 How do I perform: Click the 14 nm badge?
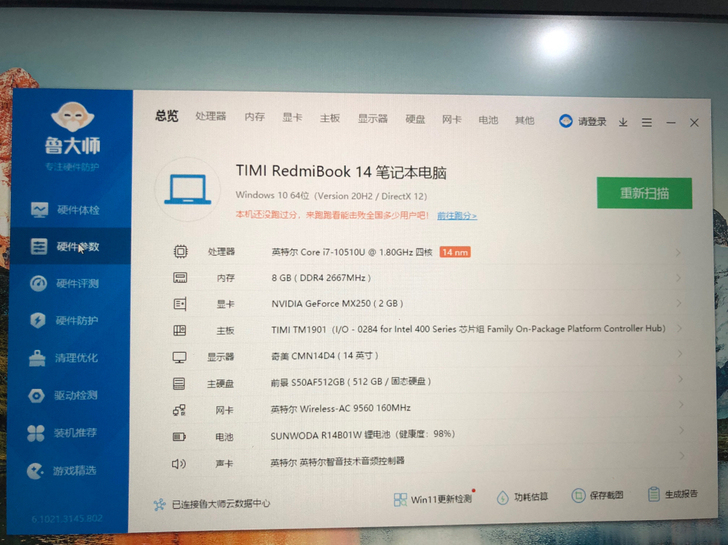[455, 252]
